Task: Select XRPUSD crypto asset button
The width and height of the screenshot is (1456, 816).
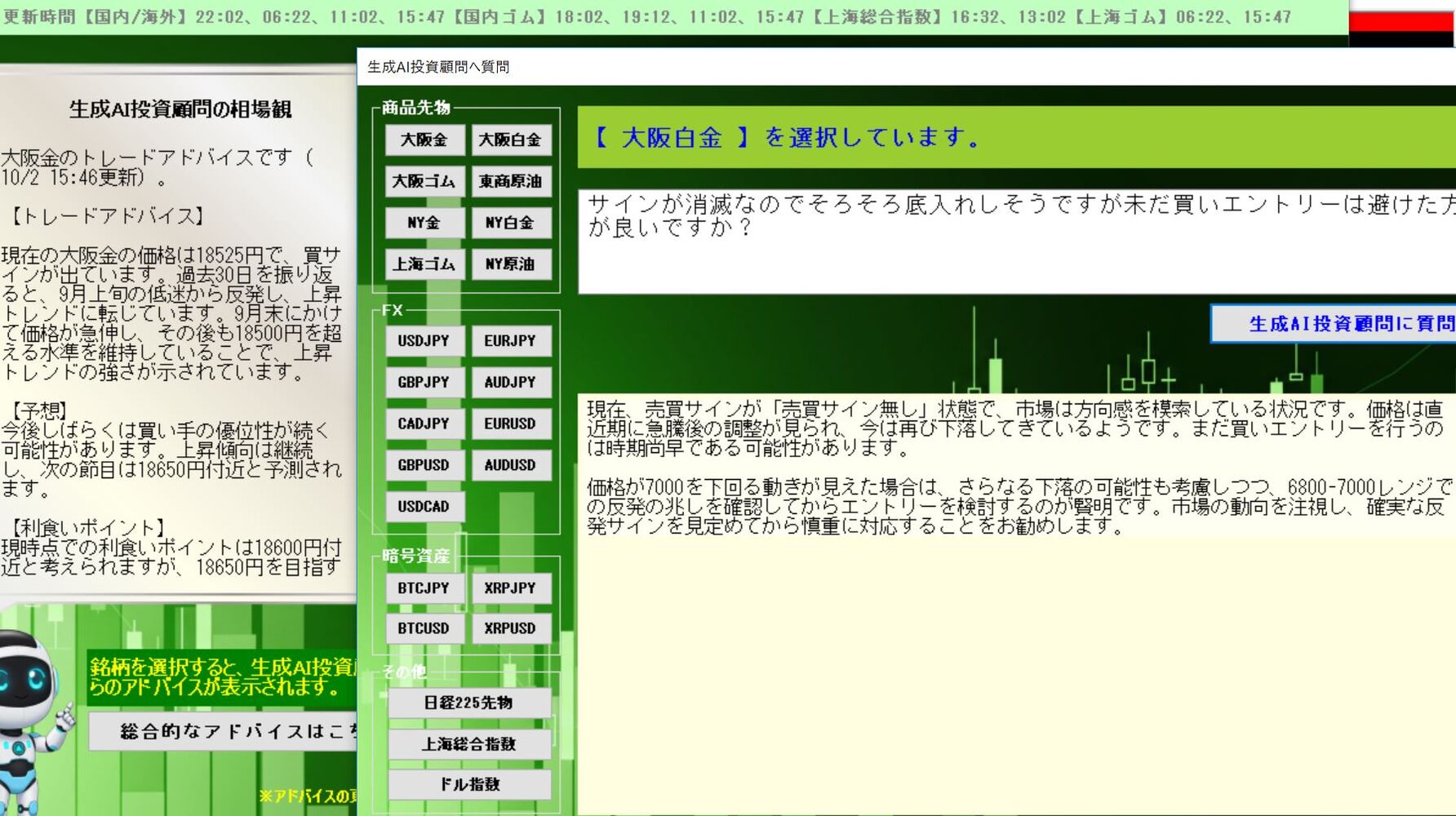Action: coord(511,629)
